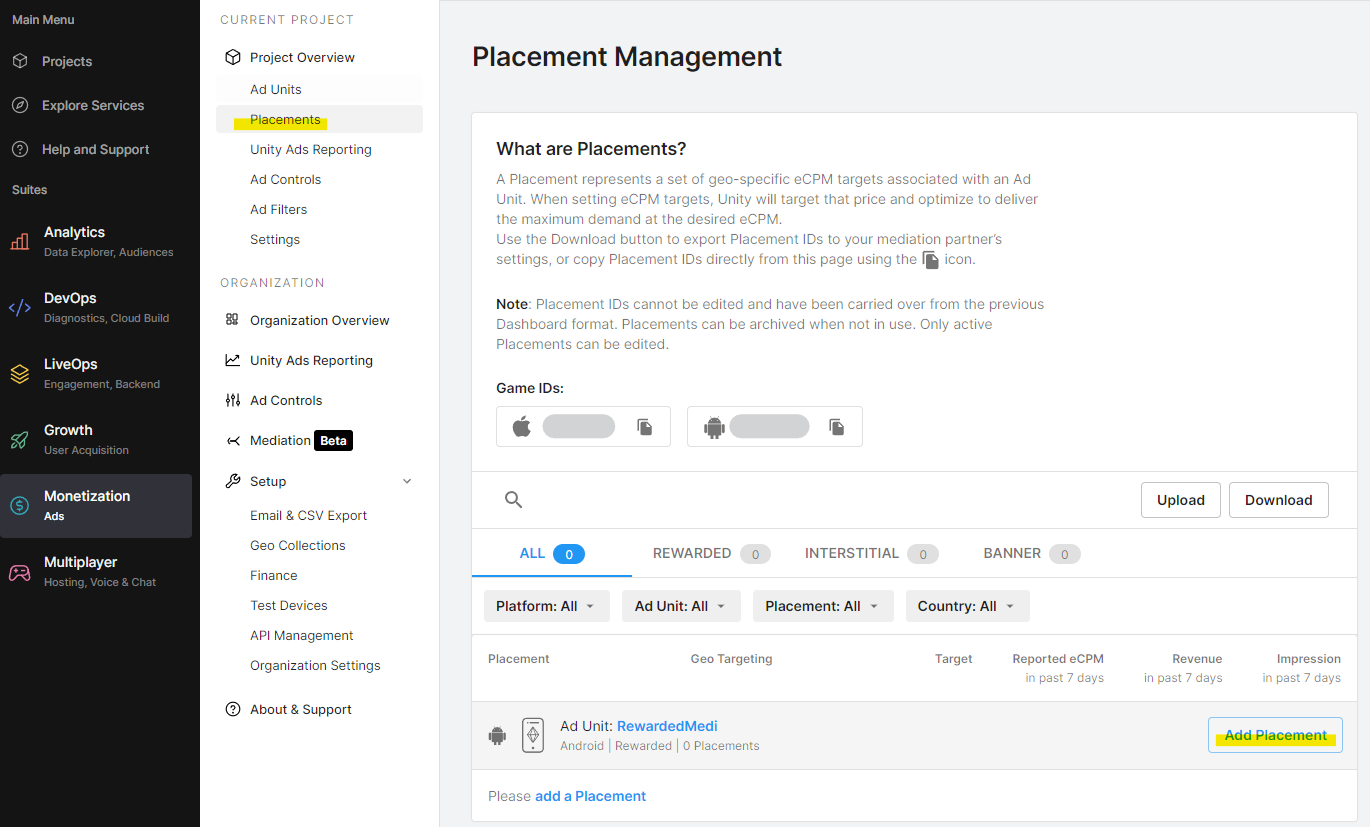Click the search magnifier icon
The height and width of the screenshot is (827, 1370).
coord(514,500)
